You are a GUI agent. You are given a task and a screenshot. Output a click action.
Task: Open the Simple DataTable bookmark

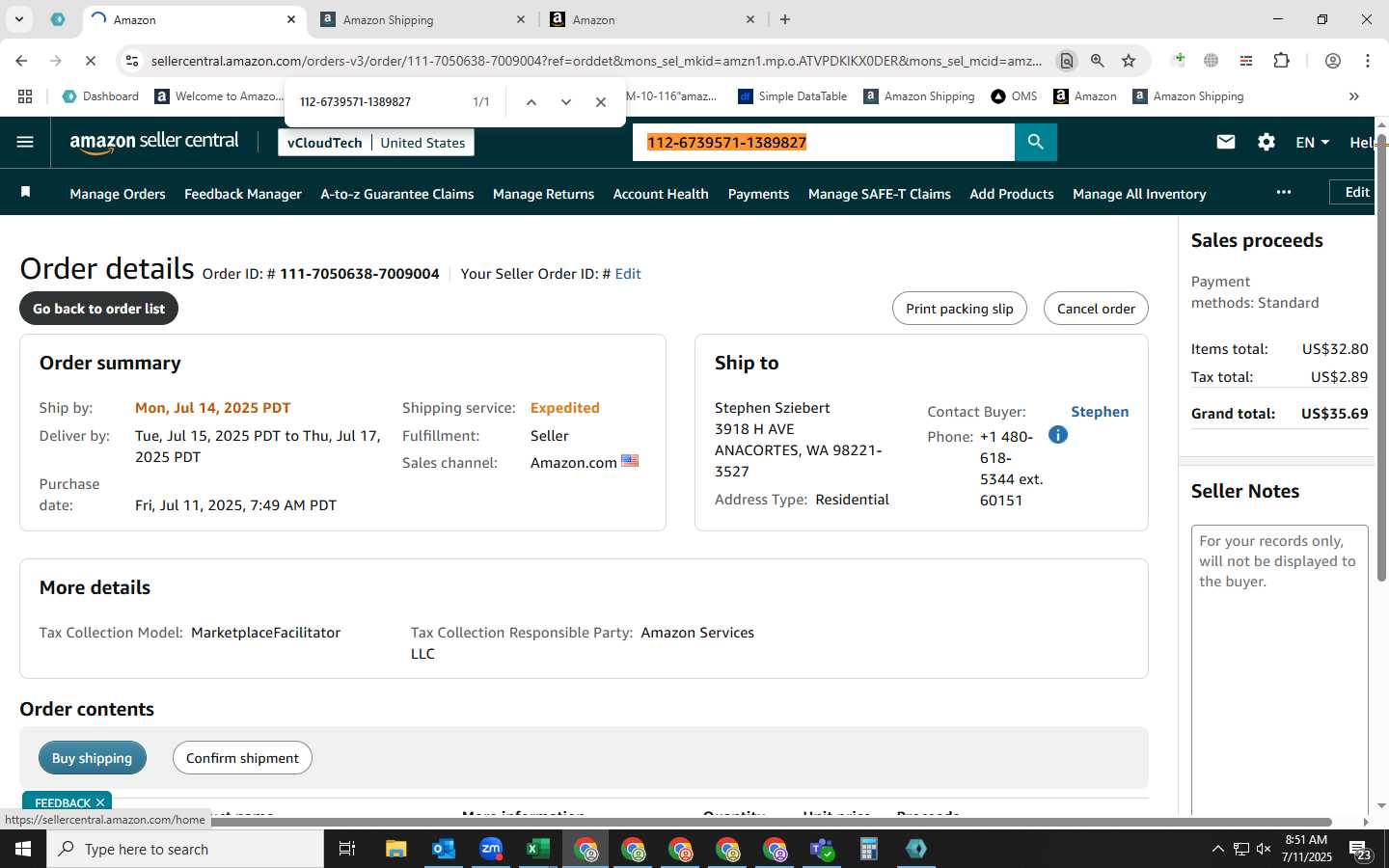click(x=792, y=96)
